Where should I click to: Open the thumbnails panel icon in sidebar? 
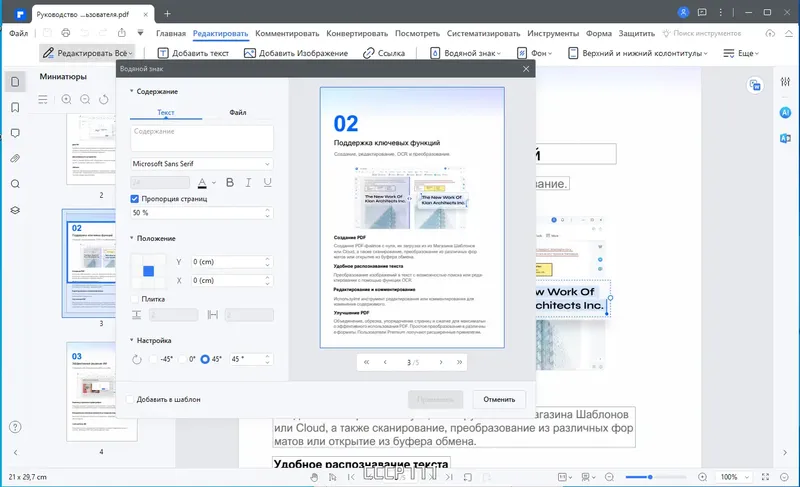(15, 82)
